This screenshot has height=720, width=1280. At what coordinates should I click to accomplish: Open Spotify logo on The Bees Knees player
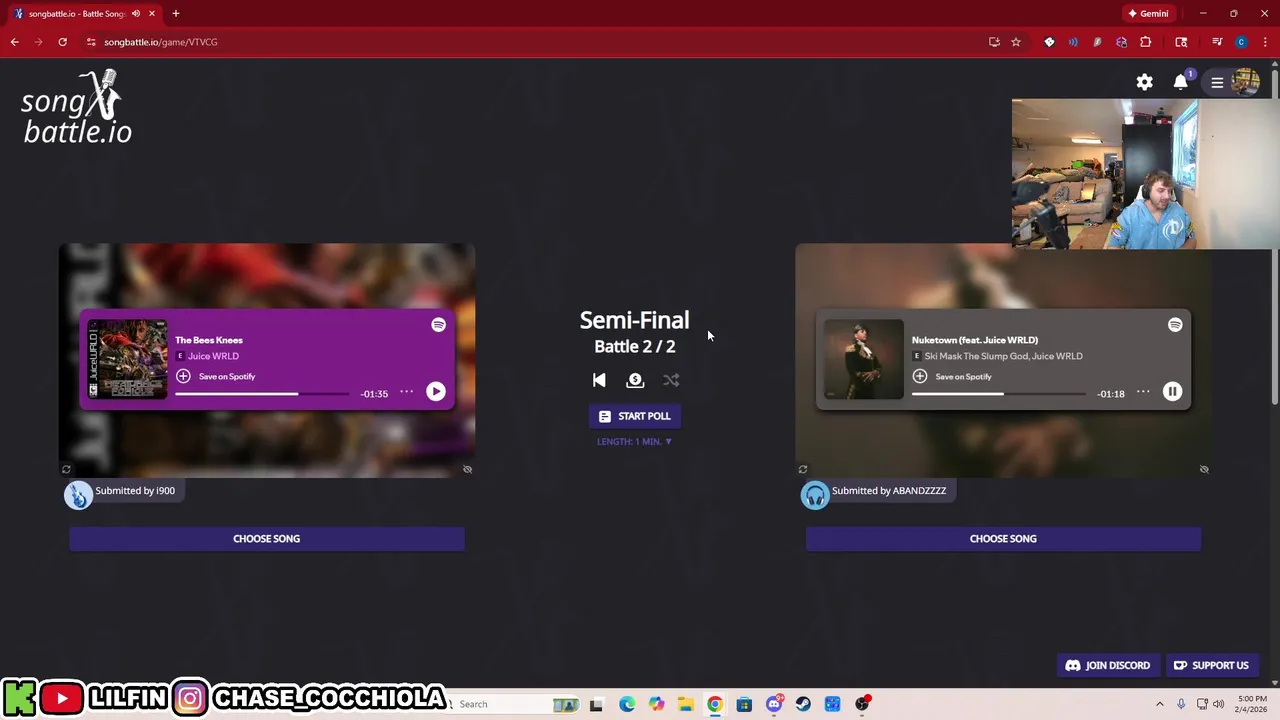point(438,325)
